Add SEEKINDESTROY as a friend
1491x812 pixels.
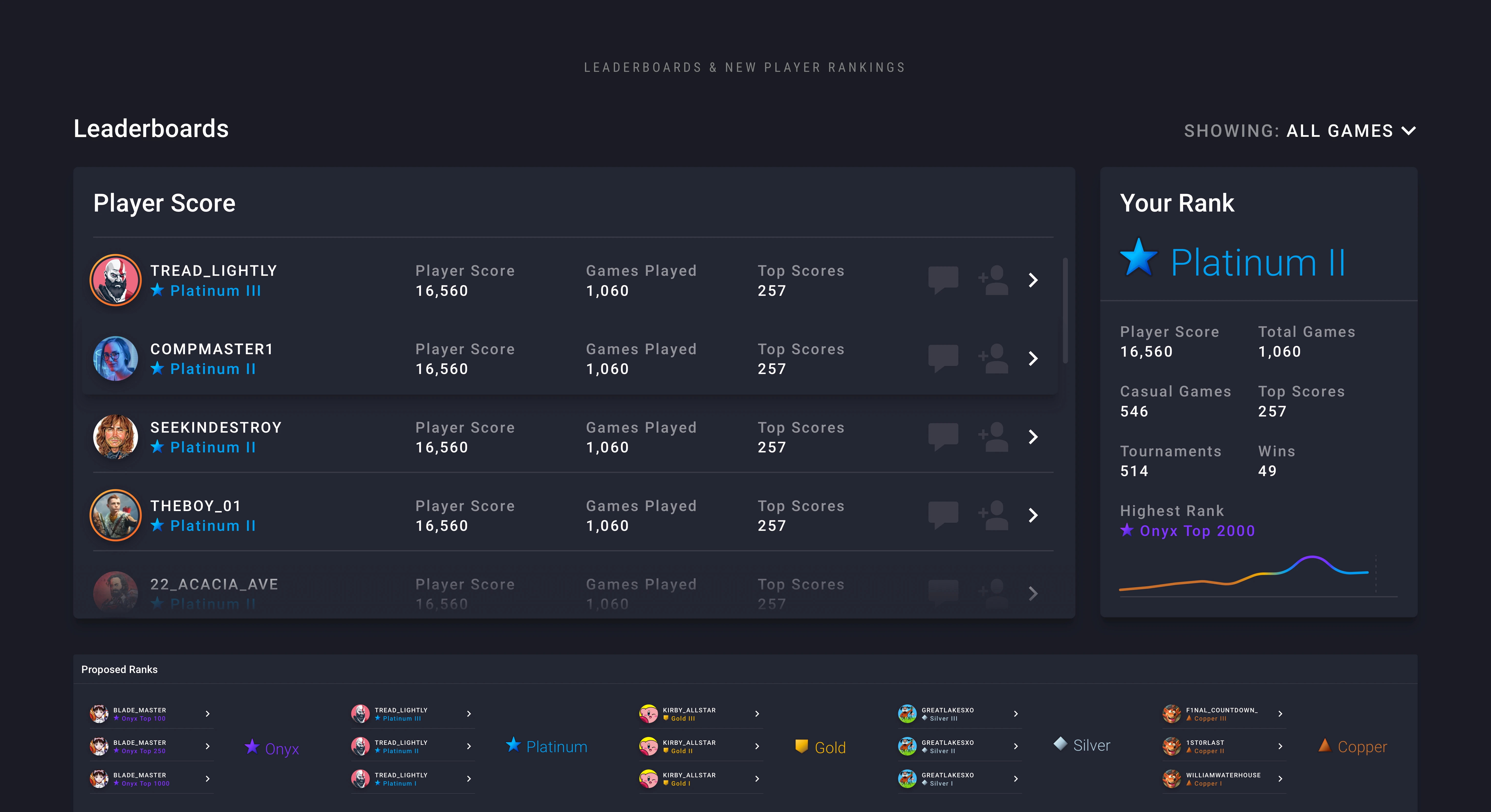pos(993,437)
